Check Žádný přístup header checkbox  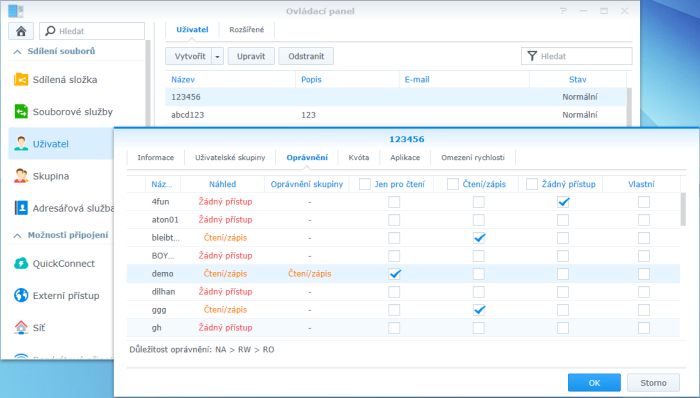(x=532, y=184)
